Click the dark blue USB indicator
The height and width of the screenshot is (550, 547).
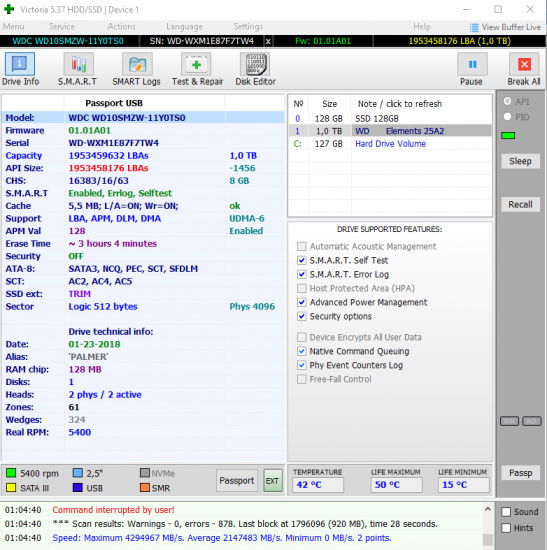pos(78,488)
